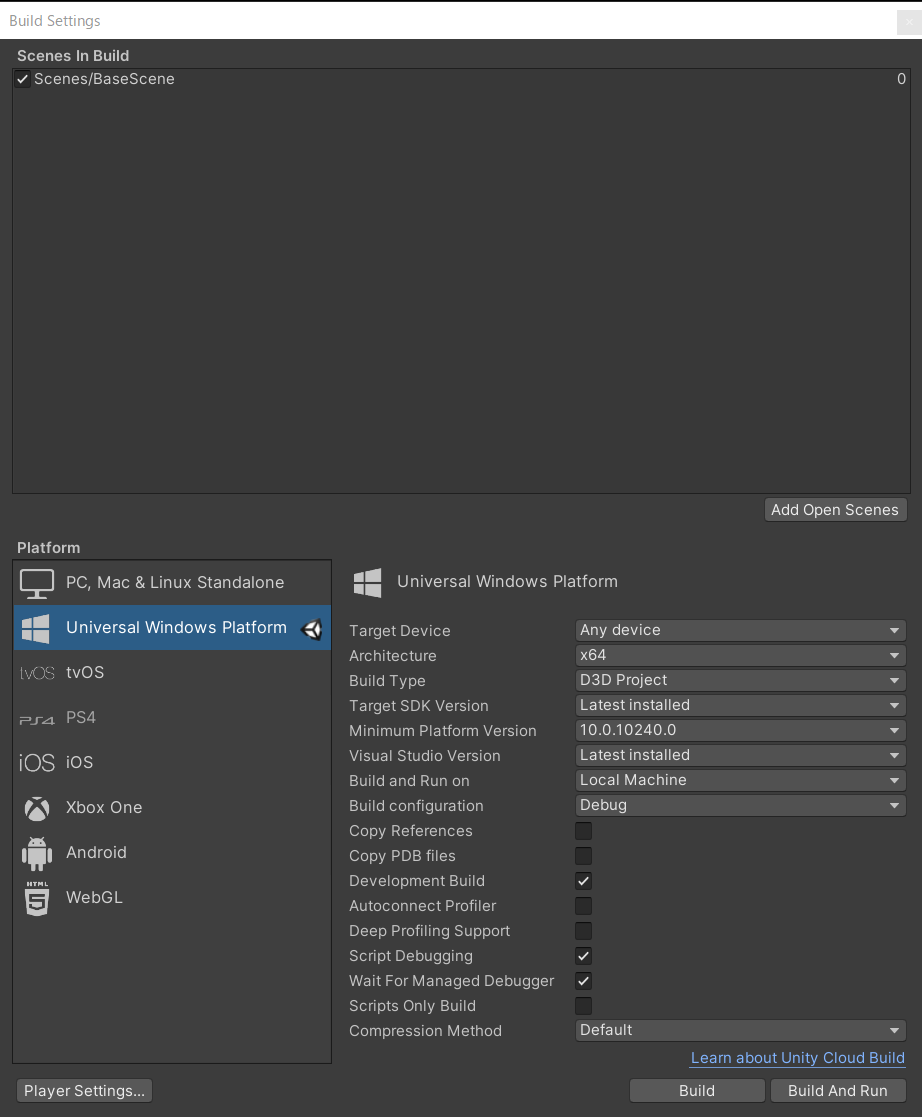Click the Minimum Platform Version label

pos(442,731)
